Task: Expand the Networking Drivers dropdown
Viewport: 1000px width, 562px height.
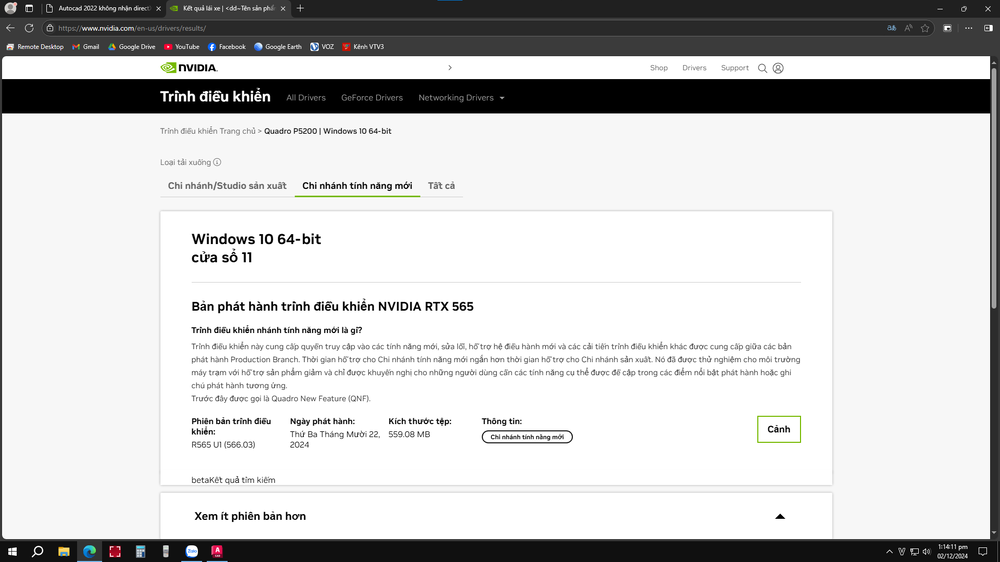Action: click(461, 98)
